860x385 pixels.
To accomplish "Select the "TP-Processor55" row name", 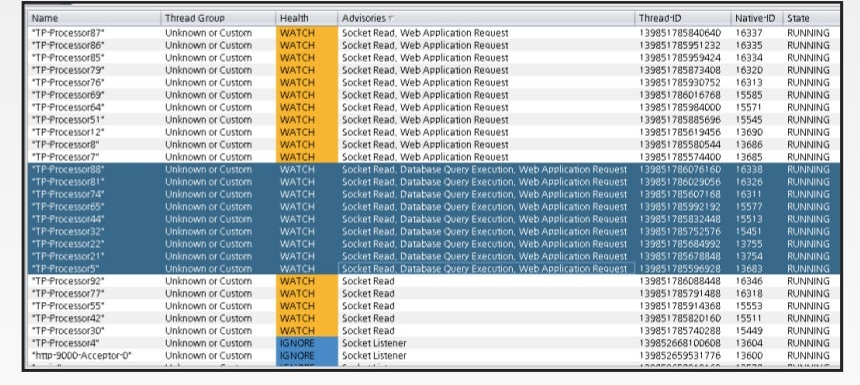I will pos(68,306).
